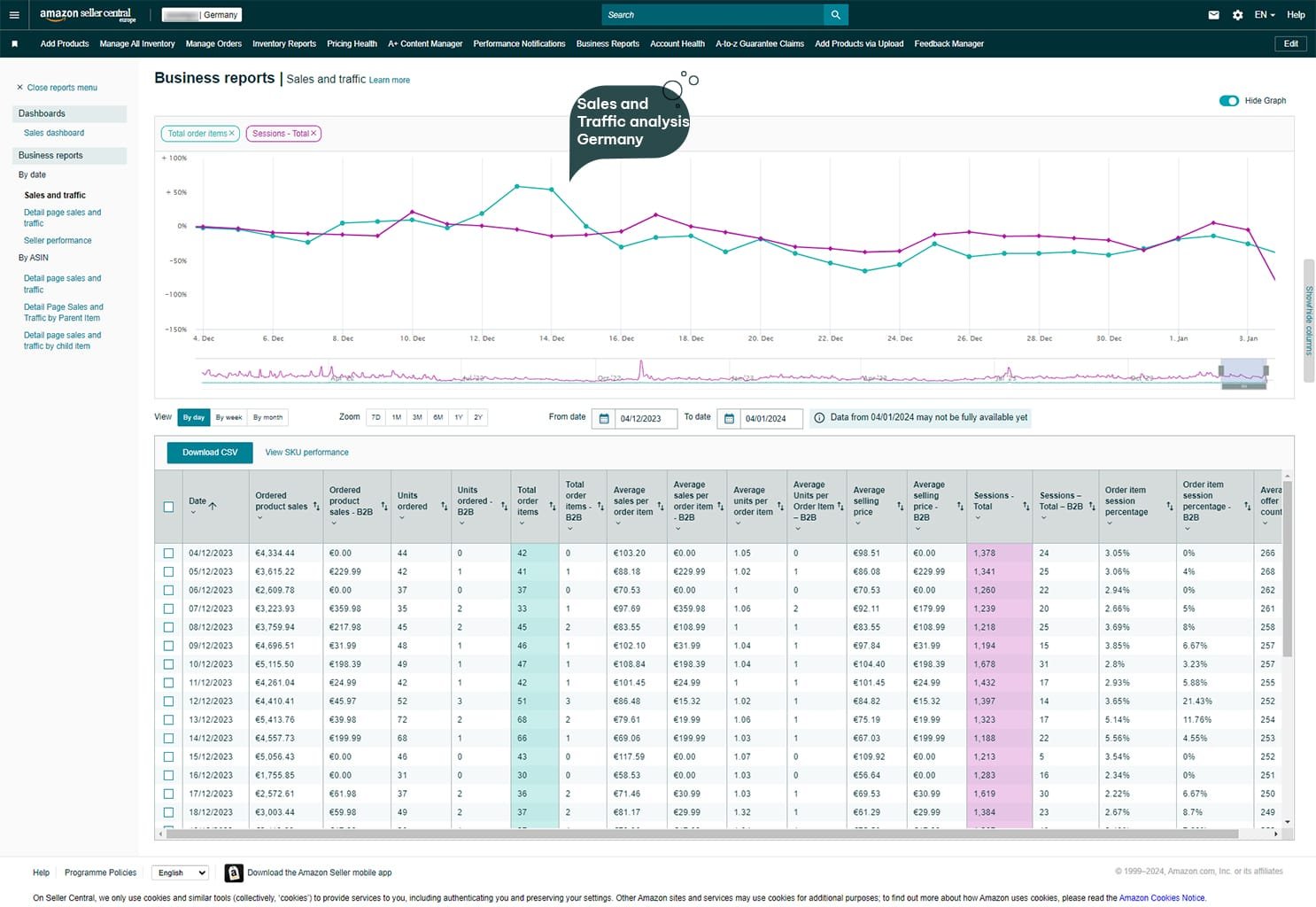Click the data availability info icon
The height and width of the screenshot is (907, 1316).
(819, 418)
